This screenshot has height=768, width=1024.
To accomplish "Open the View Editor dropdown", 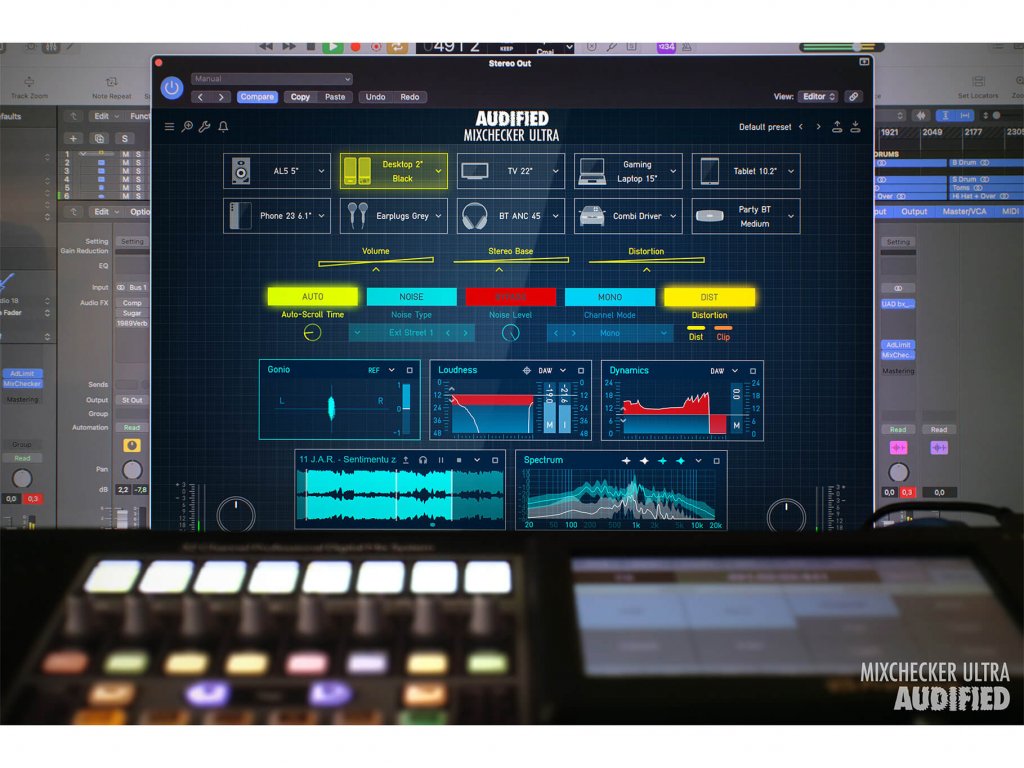I will 818,97.
